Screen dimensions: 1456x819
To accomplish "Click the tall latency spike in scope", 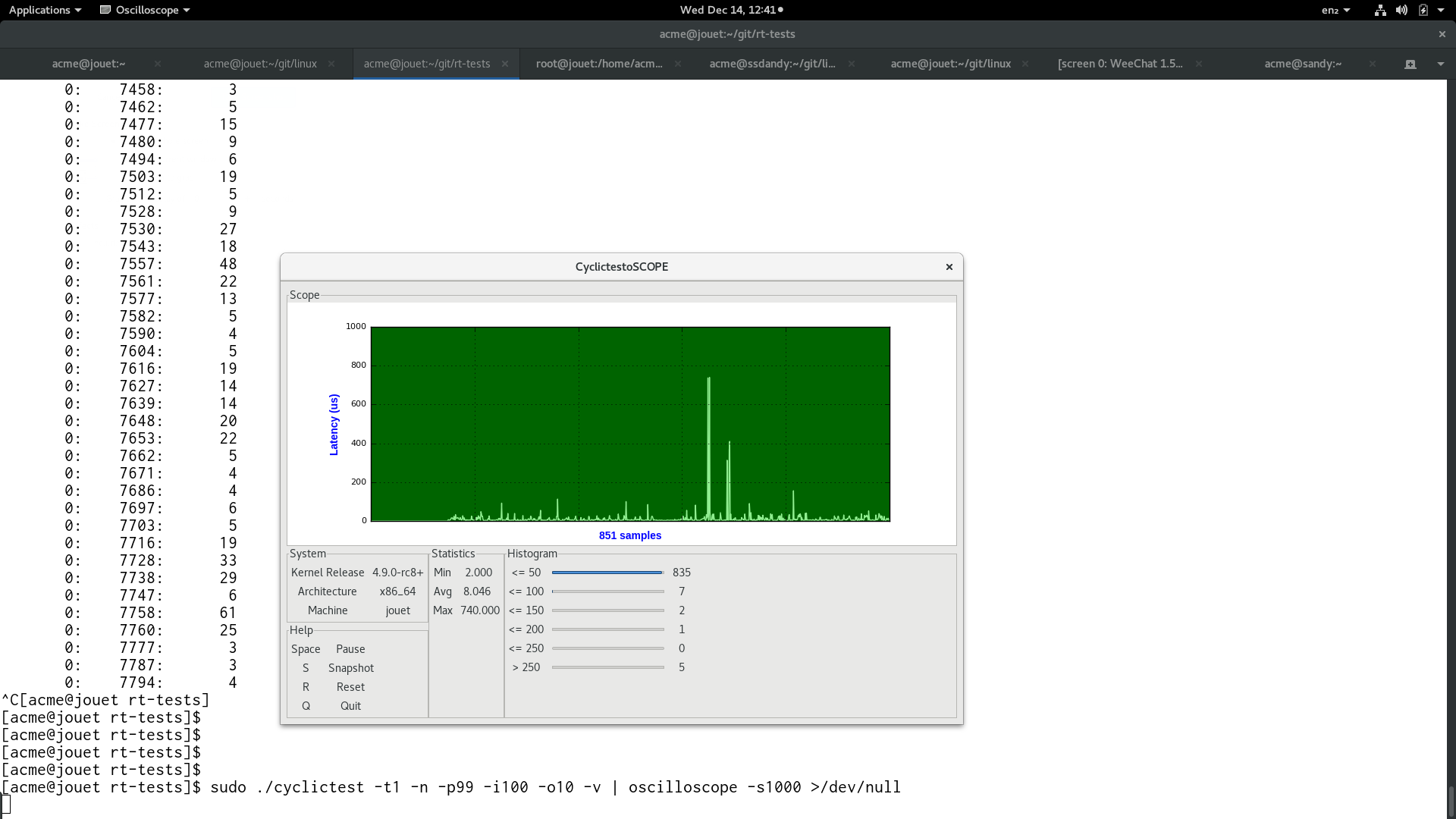I will pyautogui.click(x=709, y=448).
